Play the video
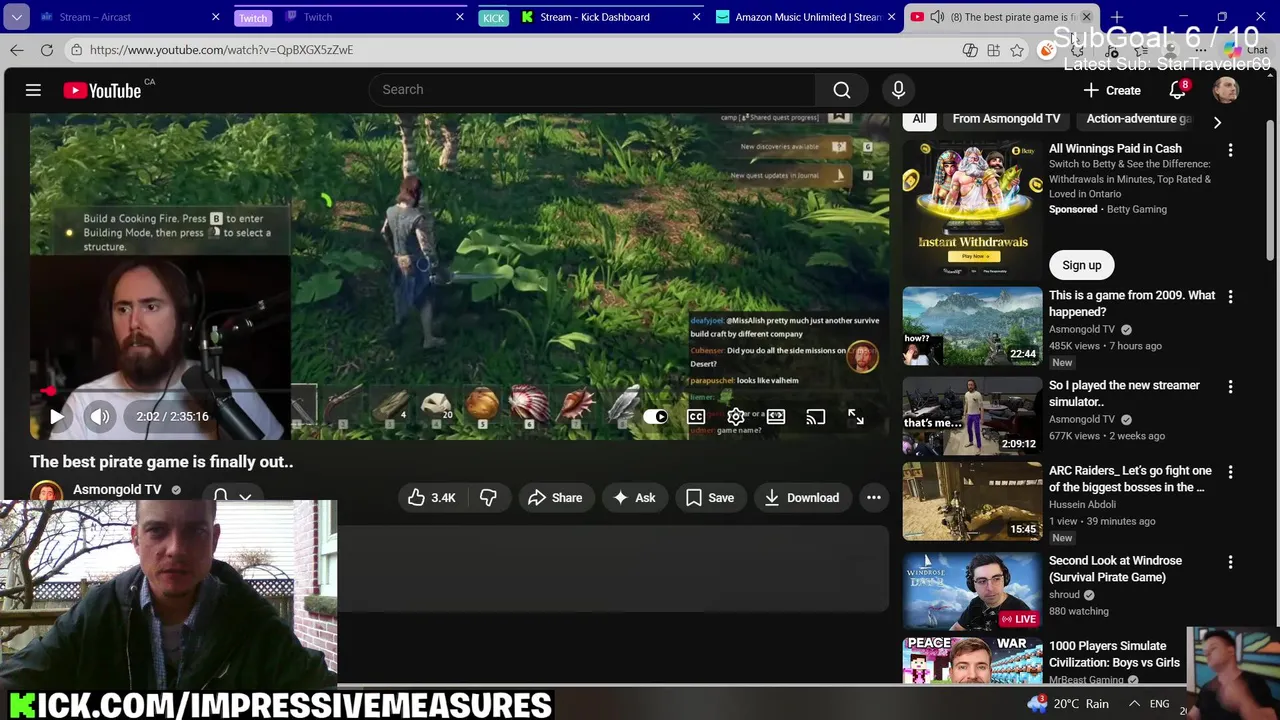 click(x=56, y=417)
